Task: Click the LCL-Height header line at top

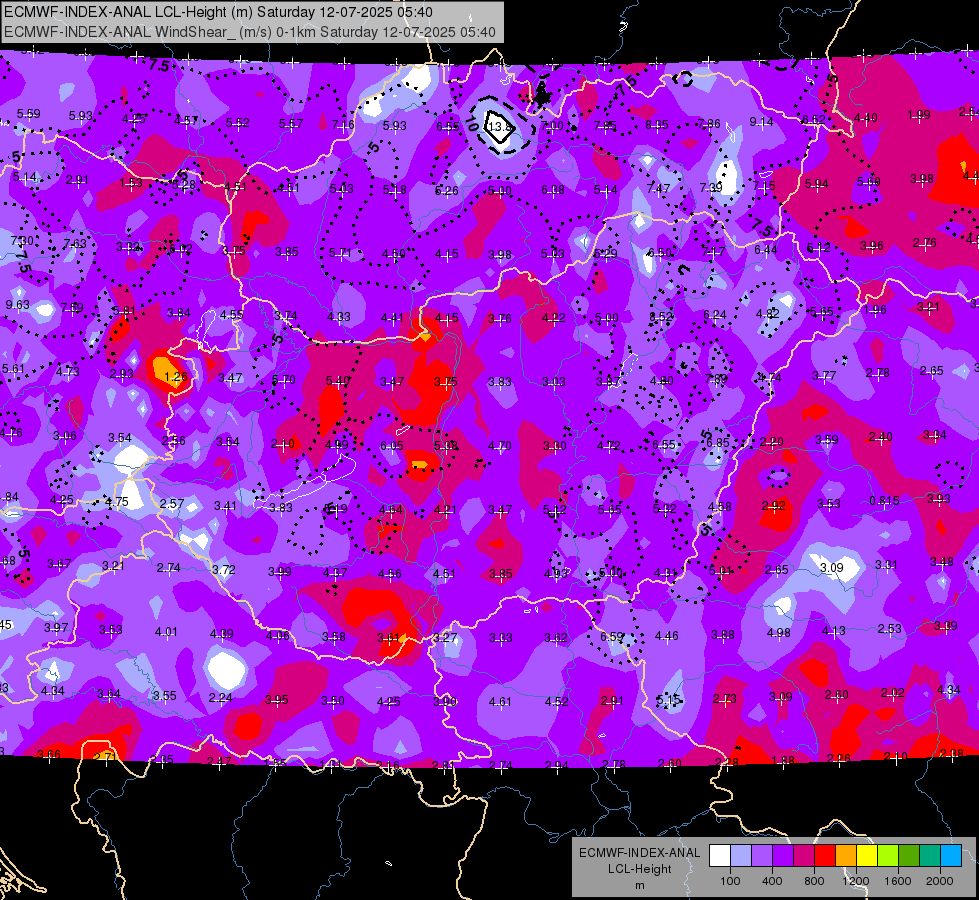Action: pos(218,12)
